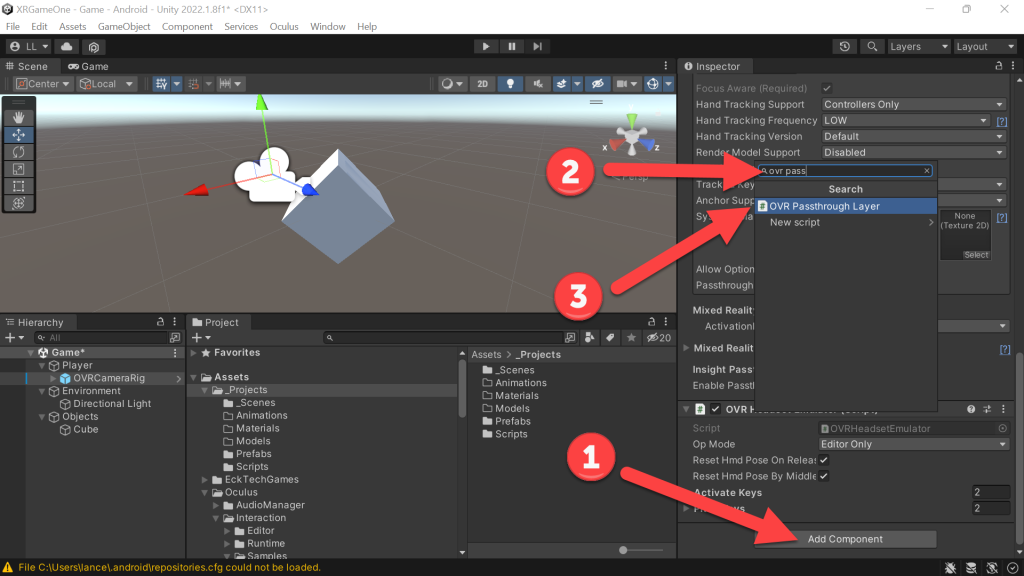Toggle Reset Hmd Pose By Middle checkbox

tap(824, 476)
